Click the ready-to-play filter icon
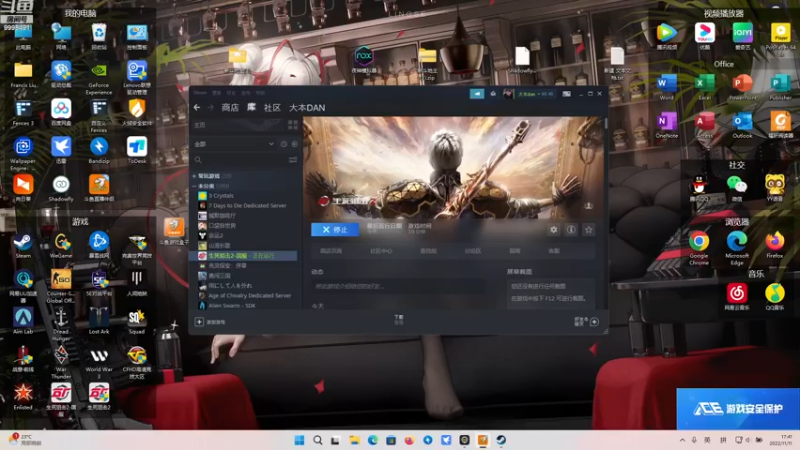Screen dimensions: 800x450 [294, 144]
